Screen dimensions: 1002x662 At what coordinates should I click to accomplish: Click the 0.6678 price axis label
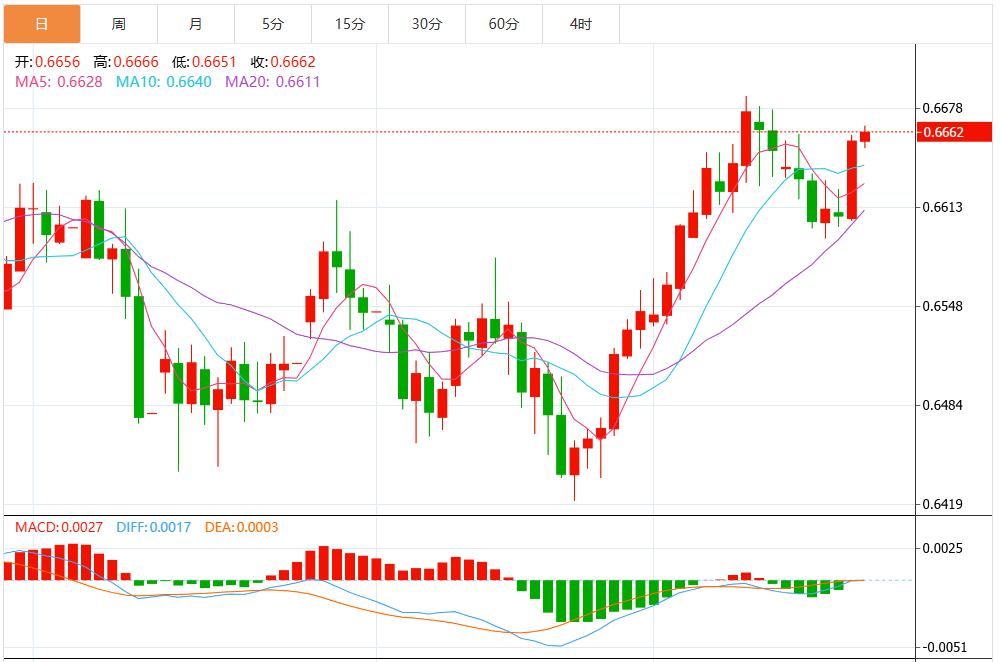click(943, 108)
